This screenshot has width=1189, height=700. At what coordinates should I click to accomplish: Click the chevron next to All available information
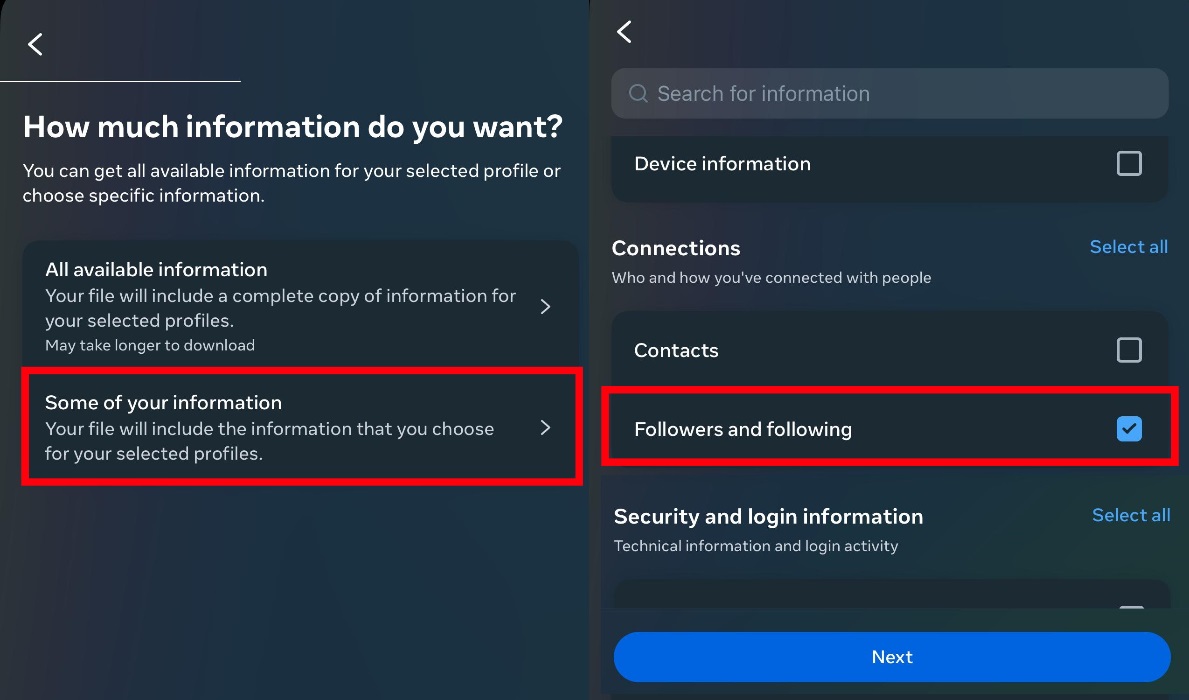pyautogui.click(x=545, y=307)
